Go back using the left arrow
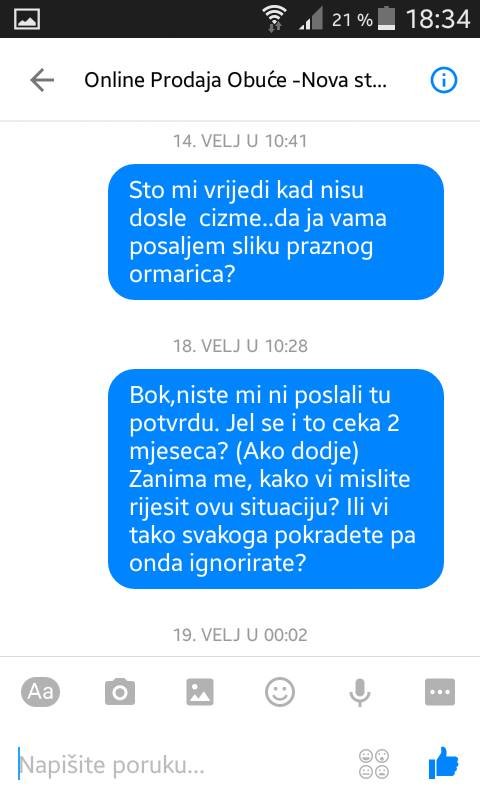480x800 pixels. point(42,81)
